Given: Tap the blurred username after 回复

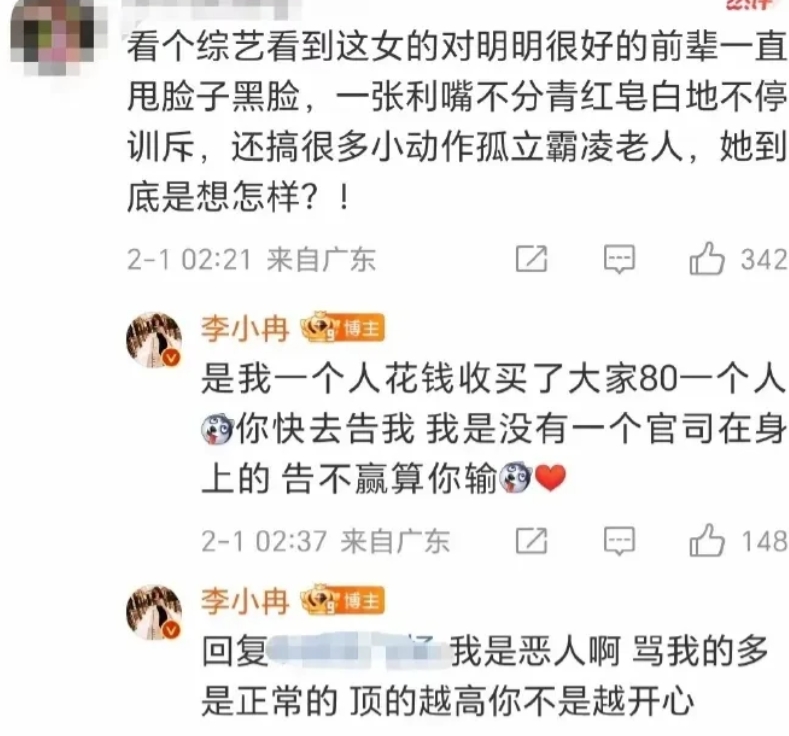Looking at the screenshot, I should tap(359, 652).
